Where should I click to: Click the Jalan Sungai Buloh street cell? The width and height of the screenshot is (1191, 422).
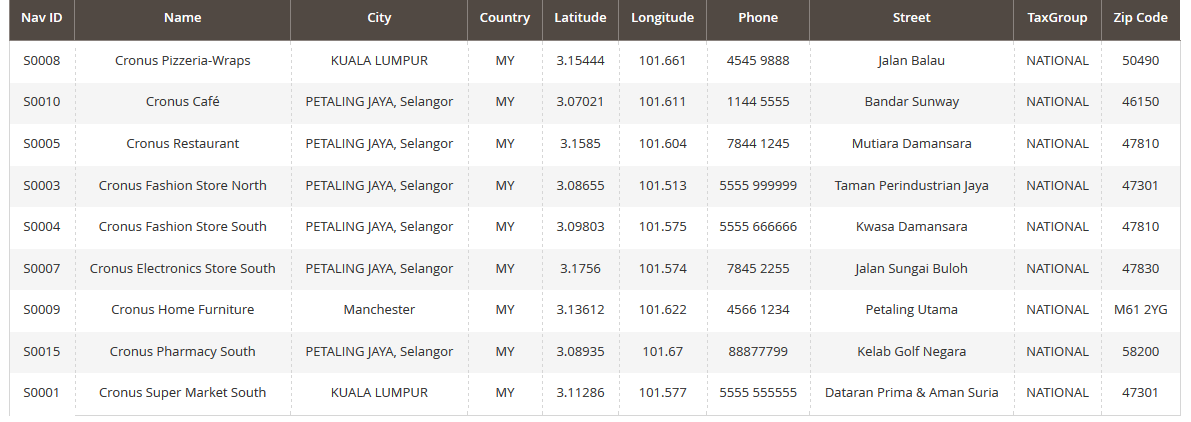coord(911,268)
